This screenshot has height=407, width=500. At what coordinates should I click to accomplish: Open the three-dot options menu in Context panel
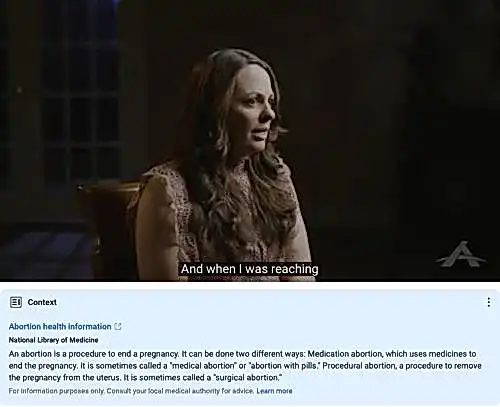(x=489, y=302)
